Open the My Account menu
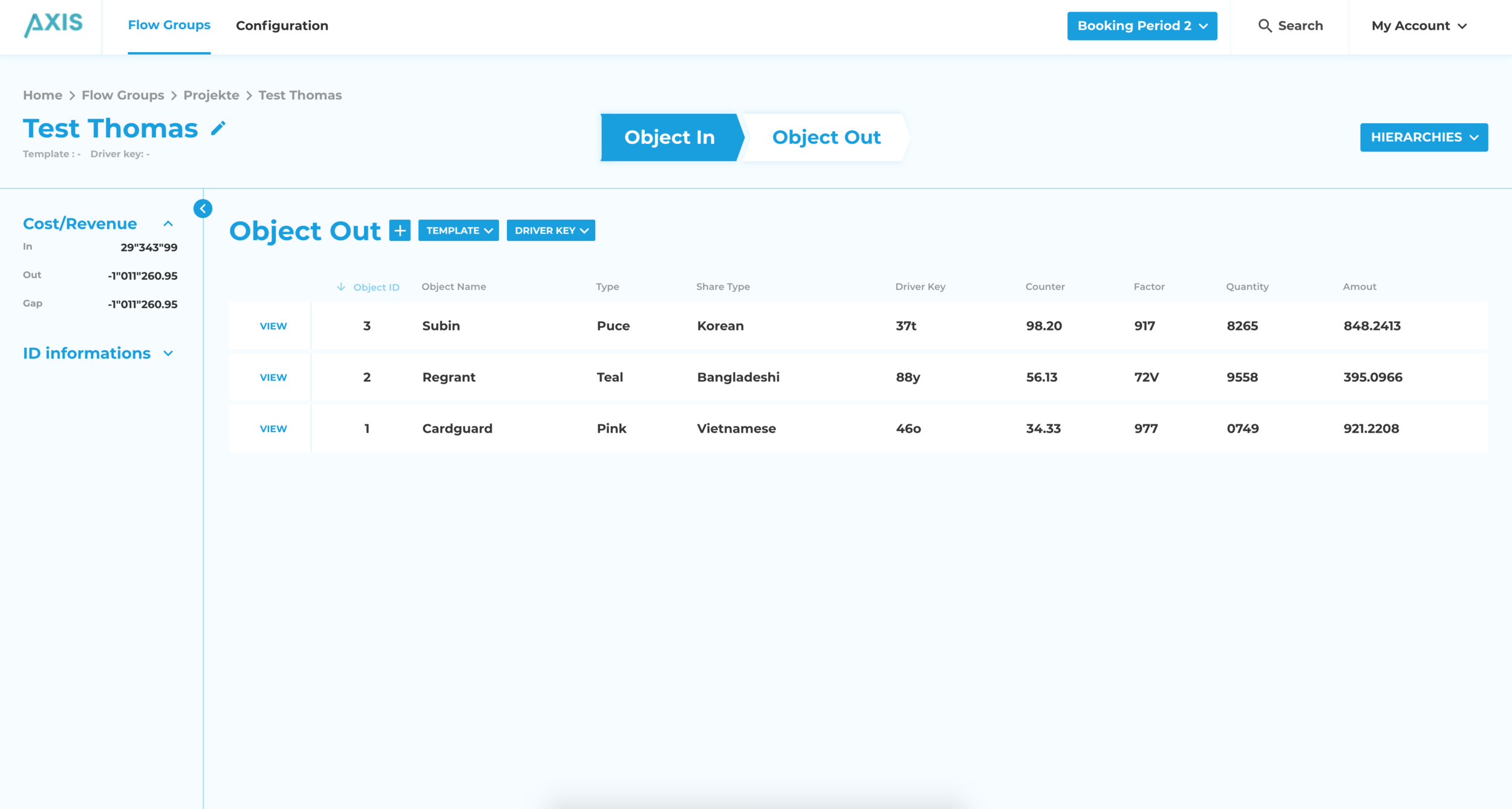The image size is (1512, 809). (1418, 26)
